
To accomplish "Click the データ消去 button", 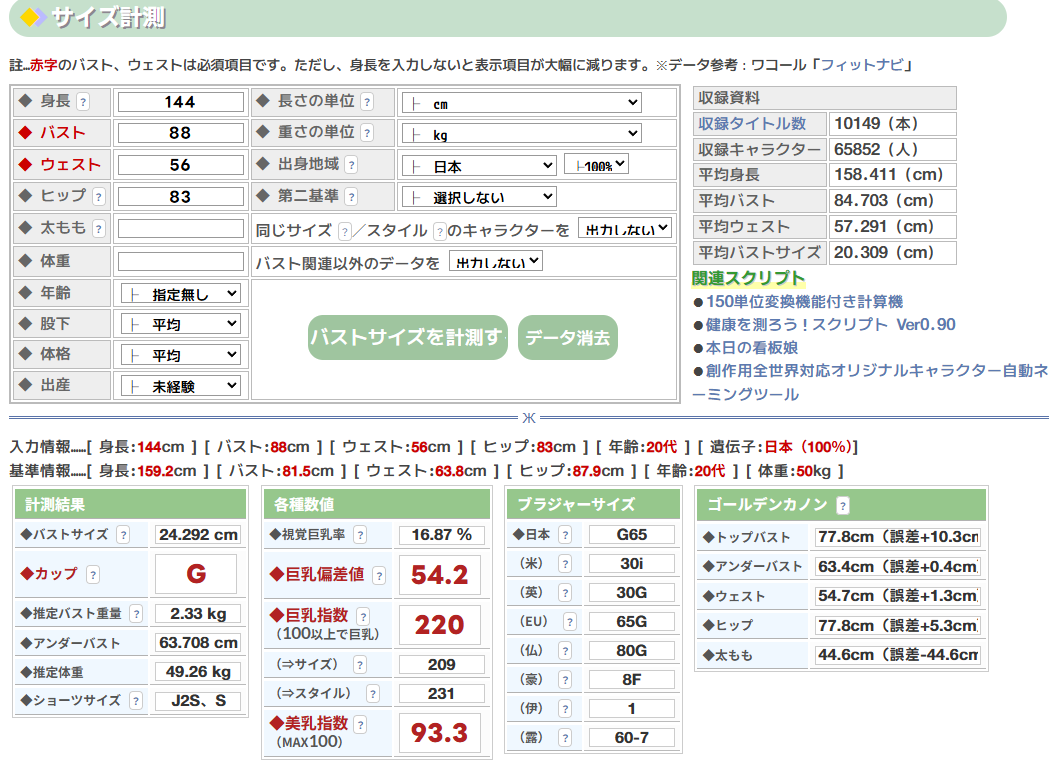I will (567, 338).
